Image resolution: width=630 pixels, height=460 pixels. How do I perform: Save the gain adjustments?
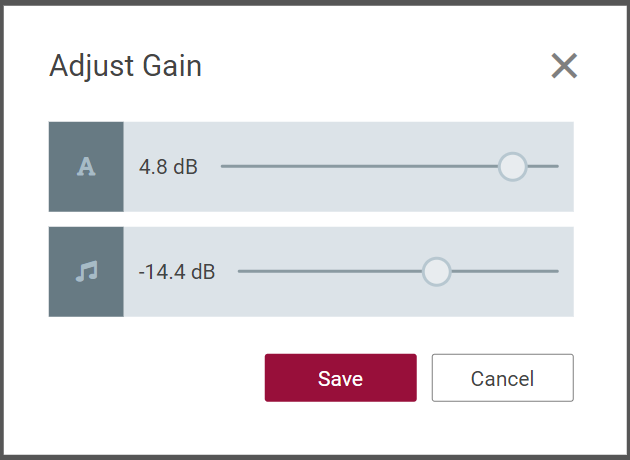(340, 378)
